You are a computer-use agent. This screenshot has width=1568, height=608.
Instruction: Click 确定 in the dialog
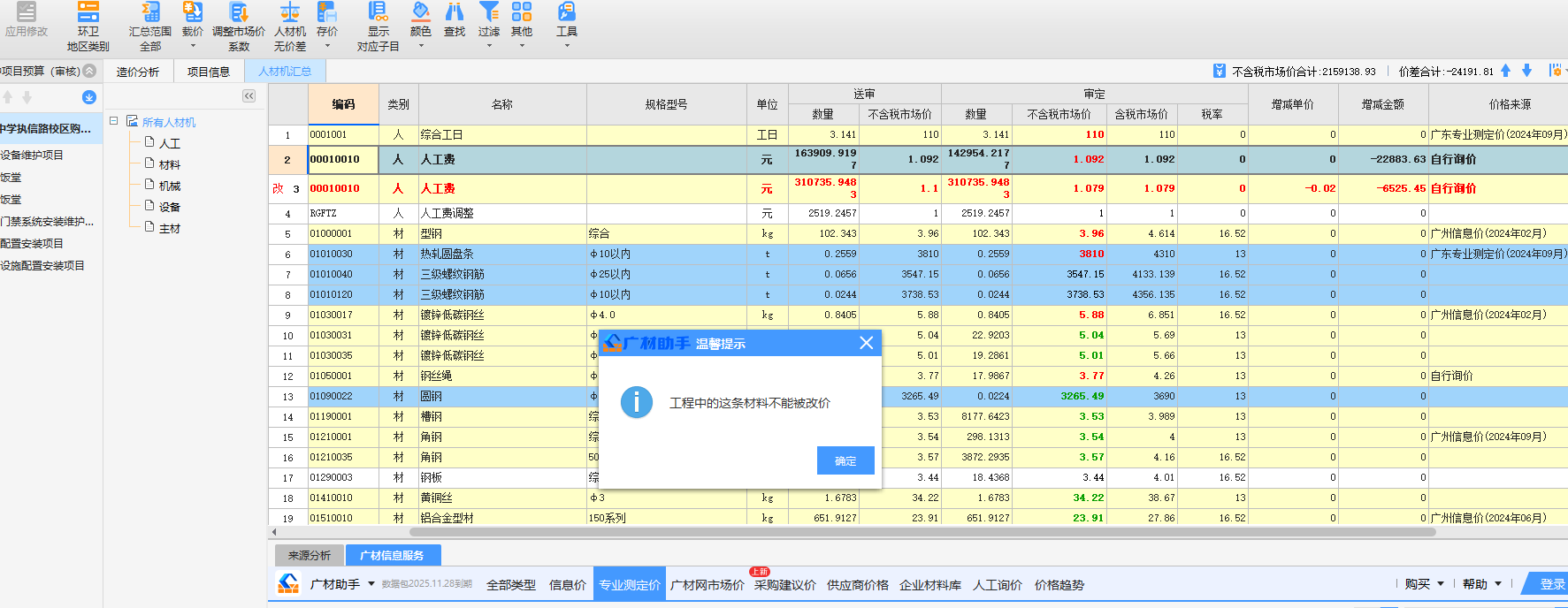845,460
